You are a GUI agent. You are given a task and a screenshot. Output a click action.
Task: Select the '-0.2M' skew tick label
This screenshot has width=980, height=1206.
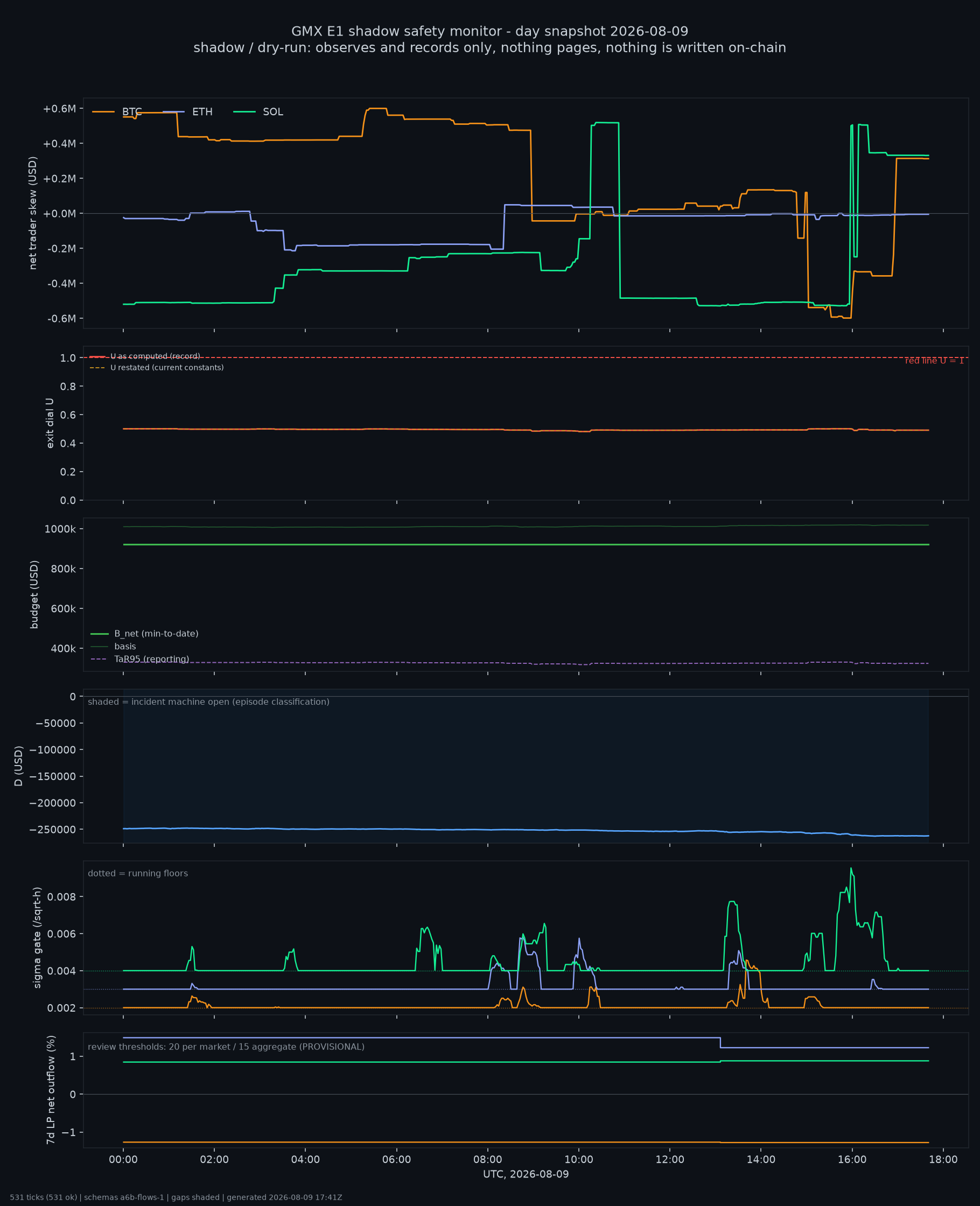point(61,249)
